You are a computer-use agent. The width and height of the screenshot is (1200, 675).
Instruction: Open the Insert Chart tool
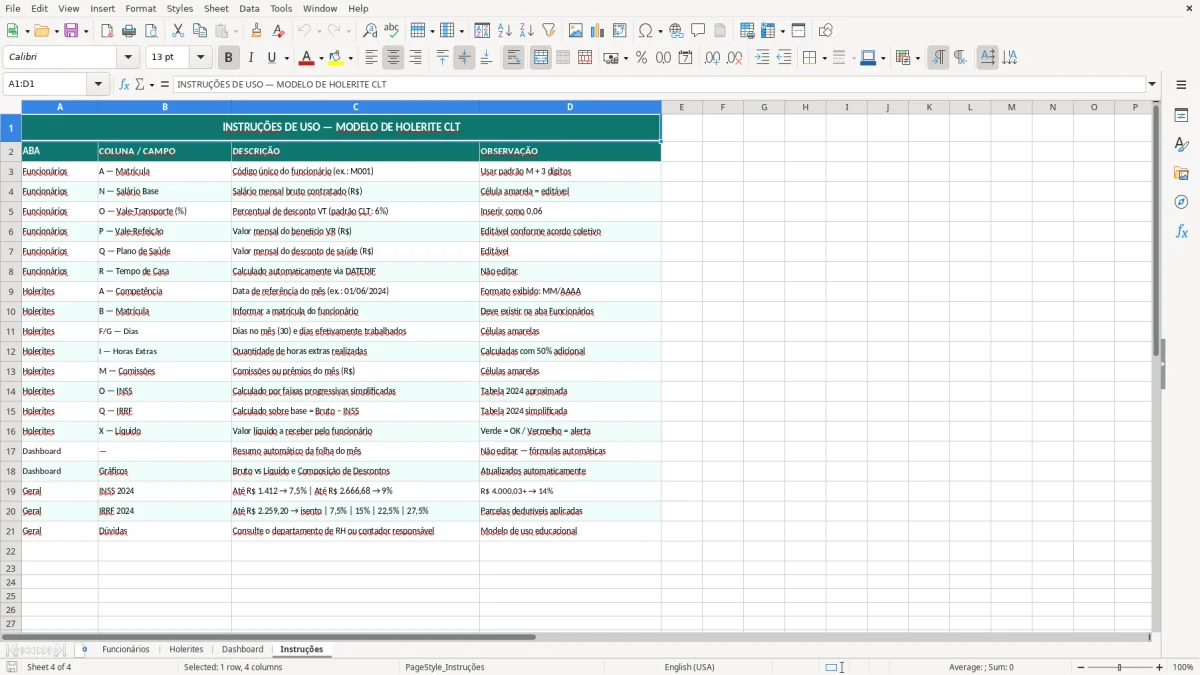click(x=596, y=30)
